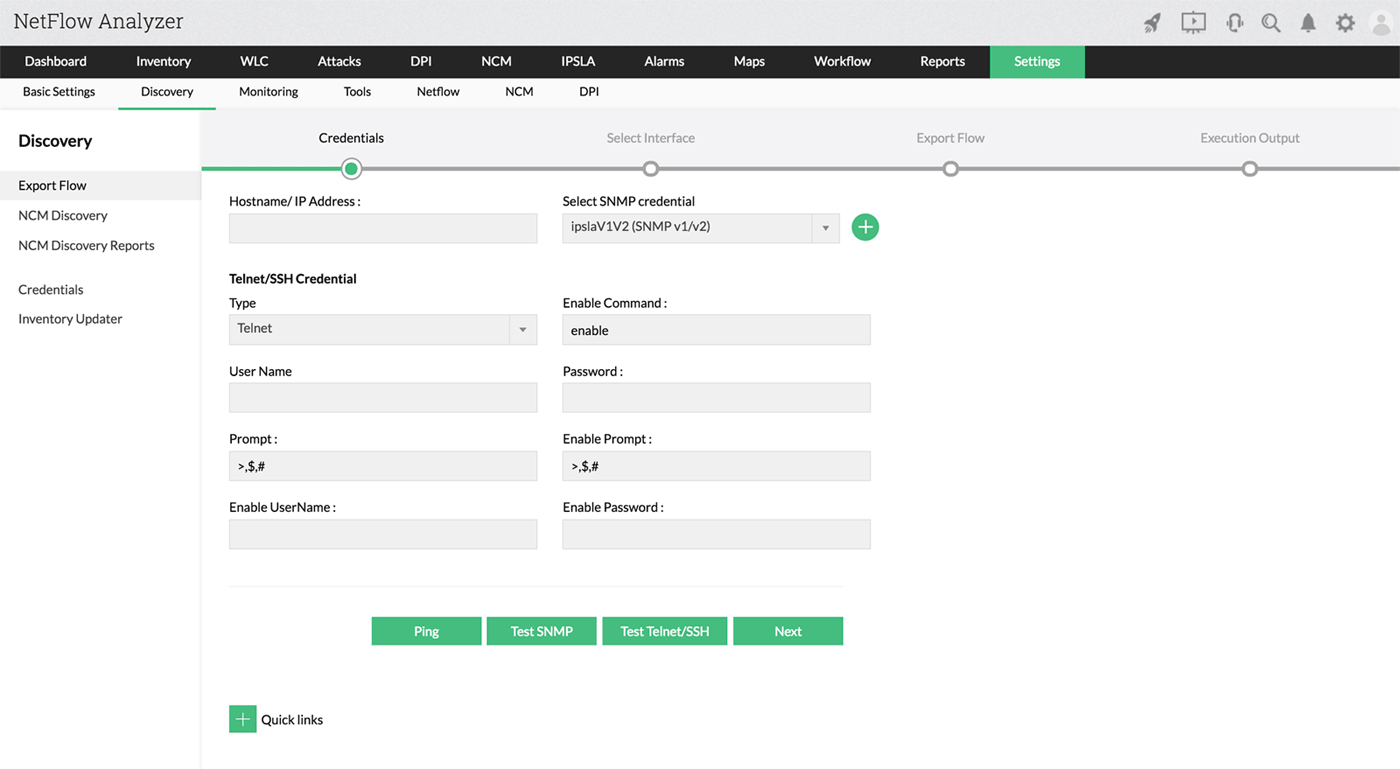Expand the Quick links plus icon
Viewport: 1400px width, 769px height.
click(242, 719)
